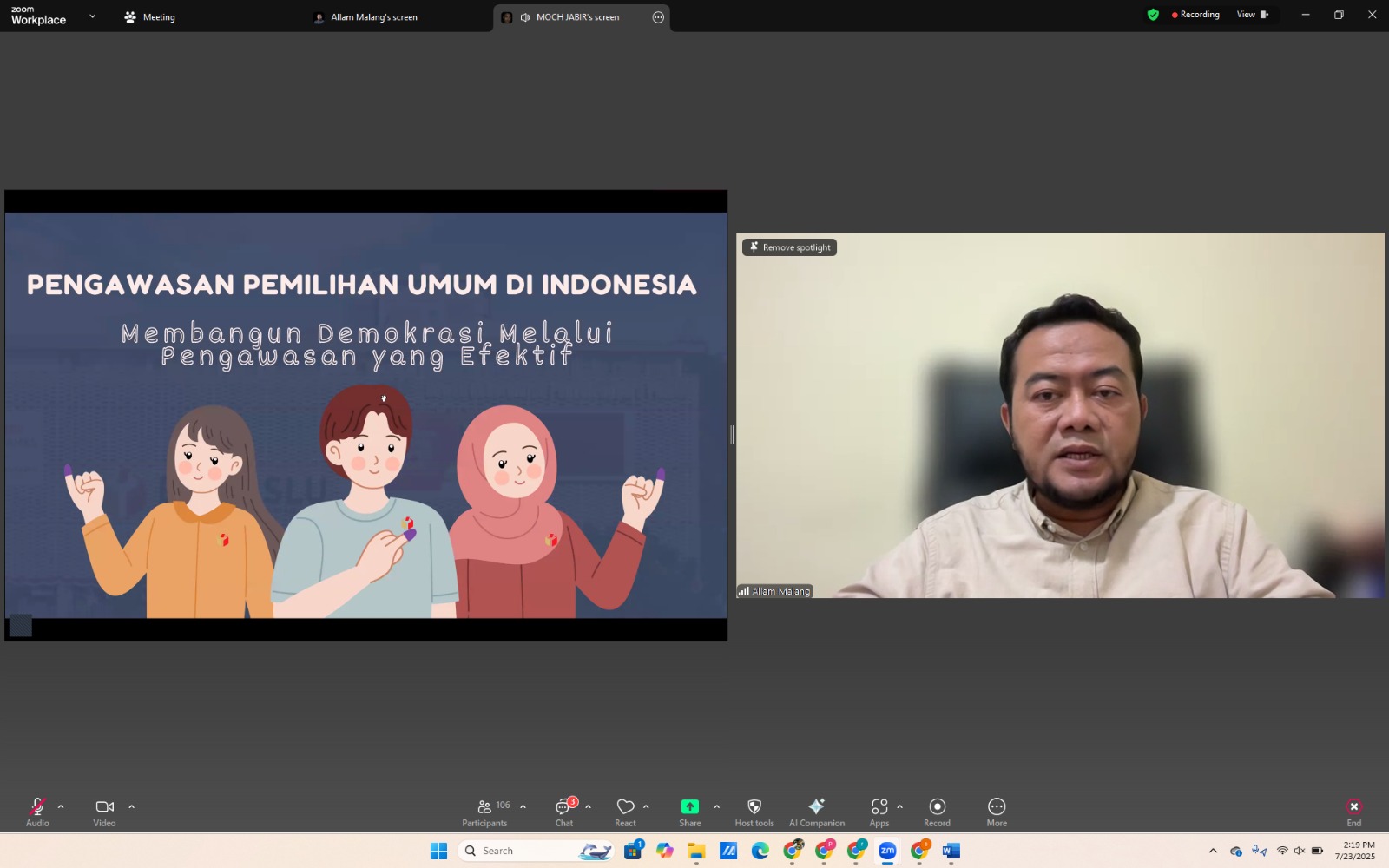Image resolution: width=1389 pixels, height=868 pixels.
Task: Expand the audio settings chevron
Action: [61, 806]
